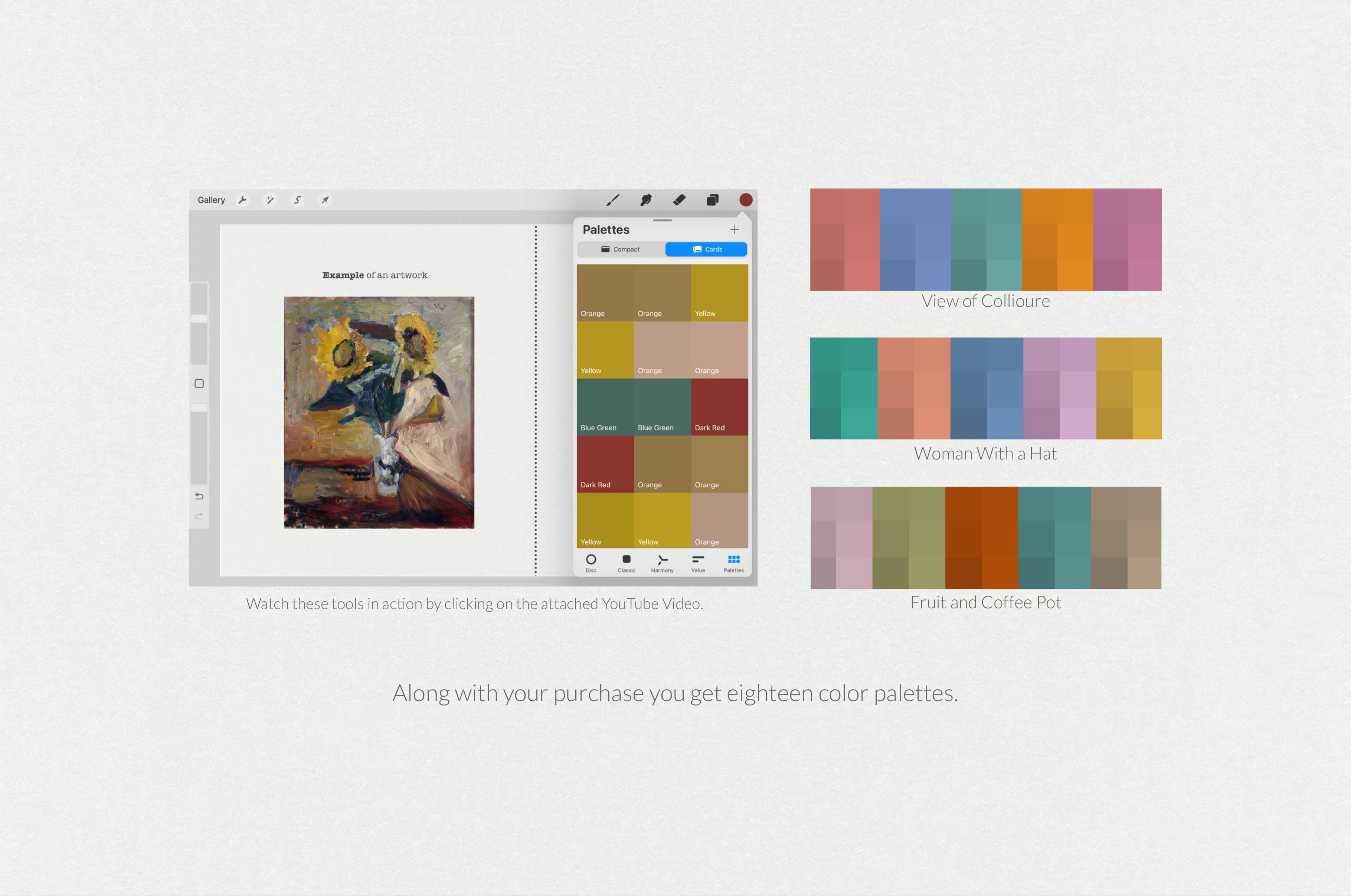This screenshot has height=896, width=1351.
Task: Select the Adjustments magic wand tool
Action: coord(270,199)
